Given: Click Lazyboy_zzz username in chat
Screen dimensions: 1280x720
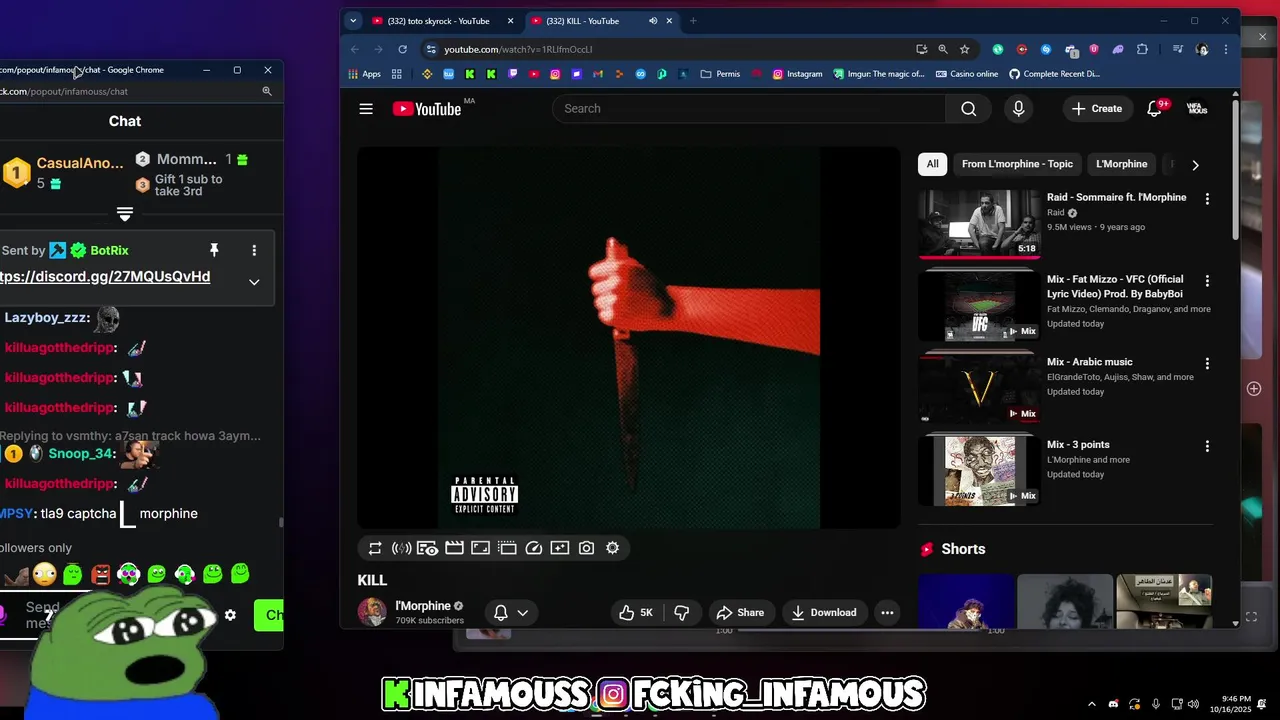Looking at the screenshot, I should (x=46, y=318).
